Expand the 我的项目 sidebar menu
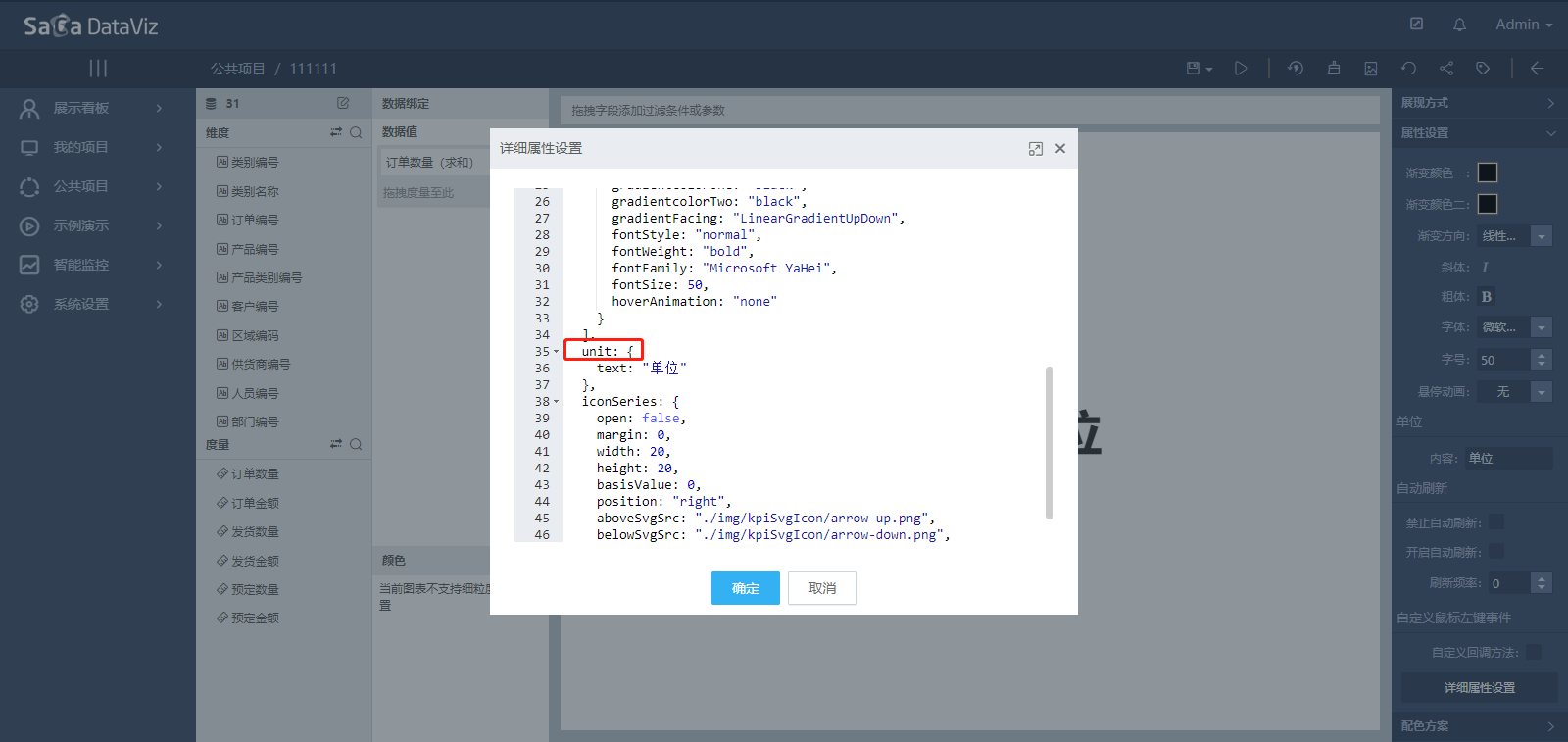Screen dimensions: 1568x742 (x=98, y=147)
